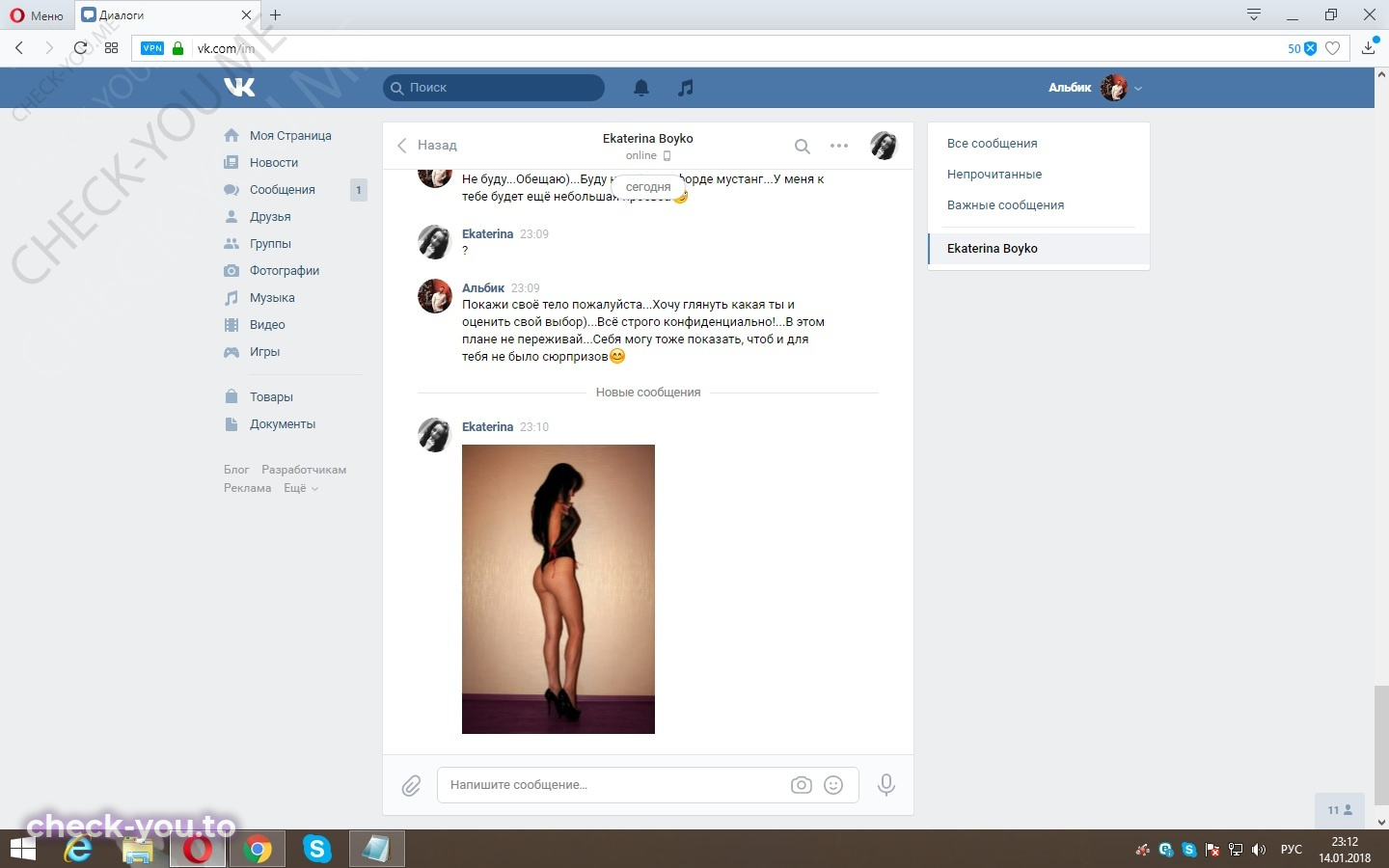This screenshot has height=868, width=1389.
Task: Open photo attachment in 23:10 message
Action: [558, 589]
